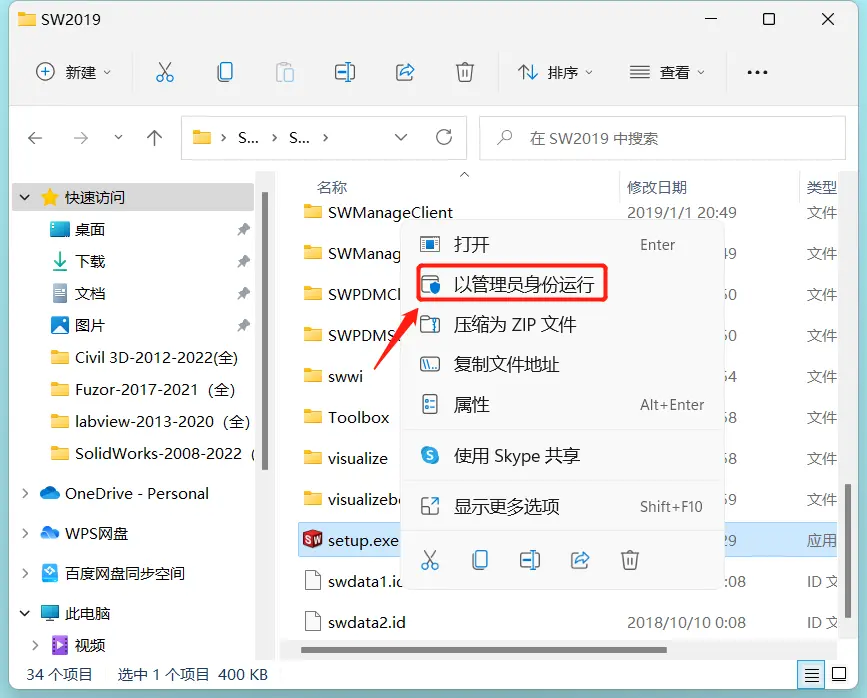This screenshot has height=698, width=867.
Task: Choose 显示更多选项 menu entry
Action: [x=563, y=506]
